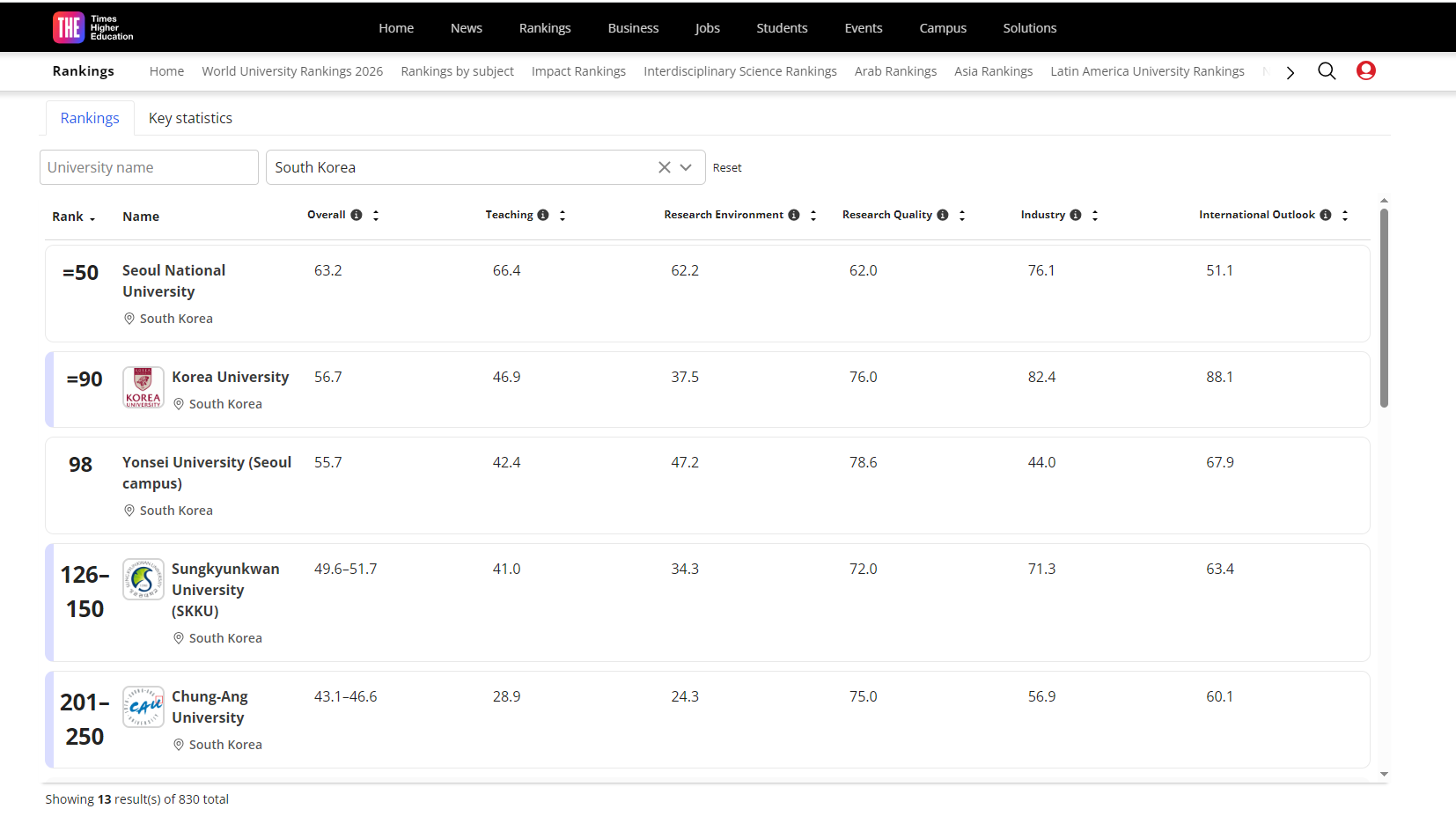Click the Name column header

tap(141, 217)
